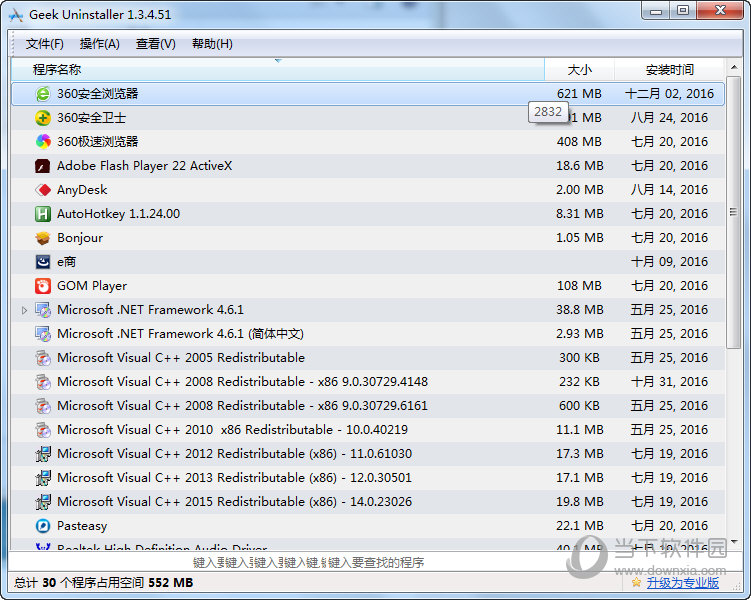Click the e商 program icon
The width and height of the screenshot is (751, 600).
coord(43,262)
